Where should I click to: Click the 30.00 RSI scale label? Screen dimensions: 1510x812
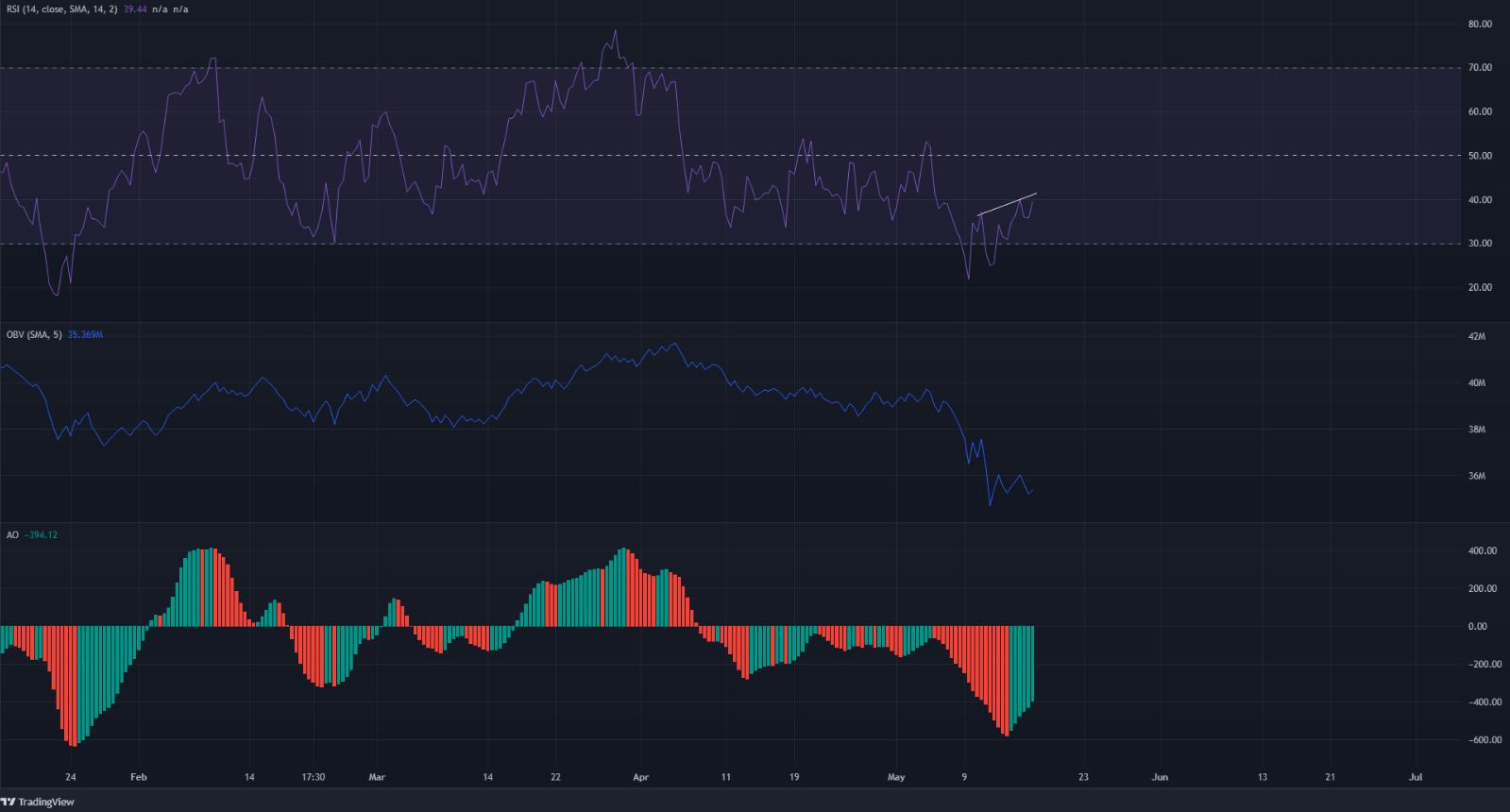pos(1480,244)
